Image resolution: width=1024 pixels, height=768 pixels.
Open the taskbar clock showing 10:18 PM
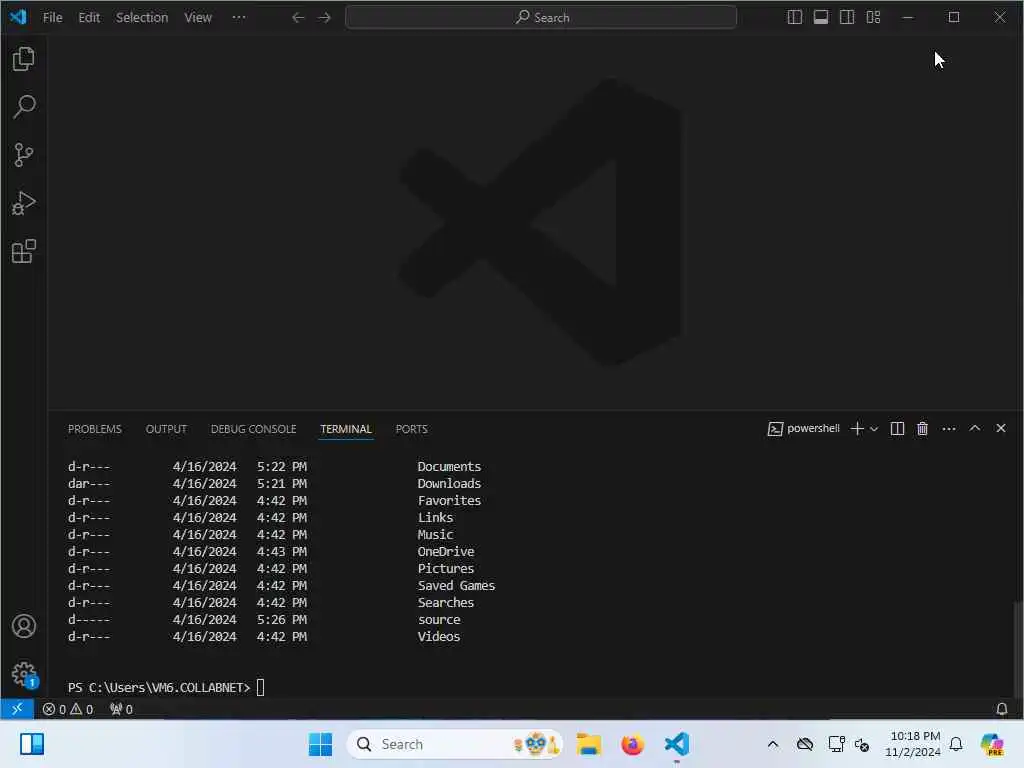(914, 744)
